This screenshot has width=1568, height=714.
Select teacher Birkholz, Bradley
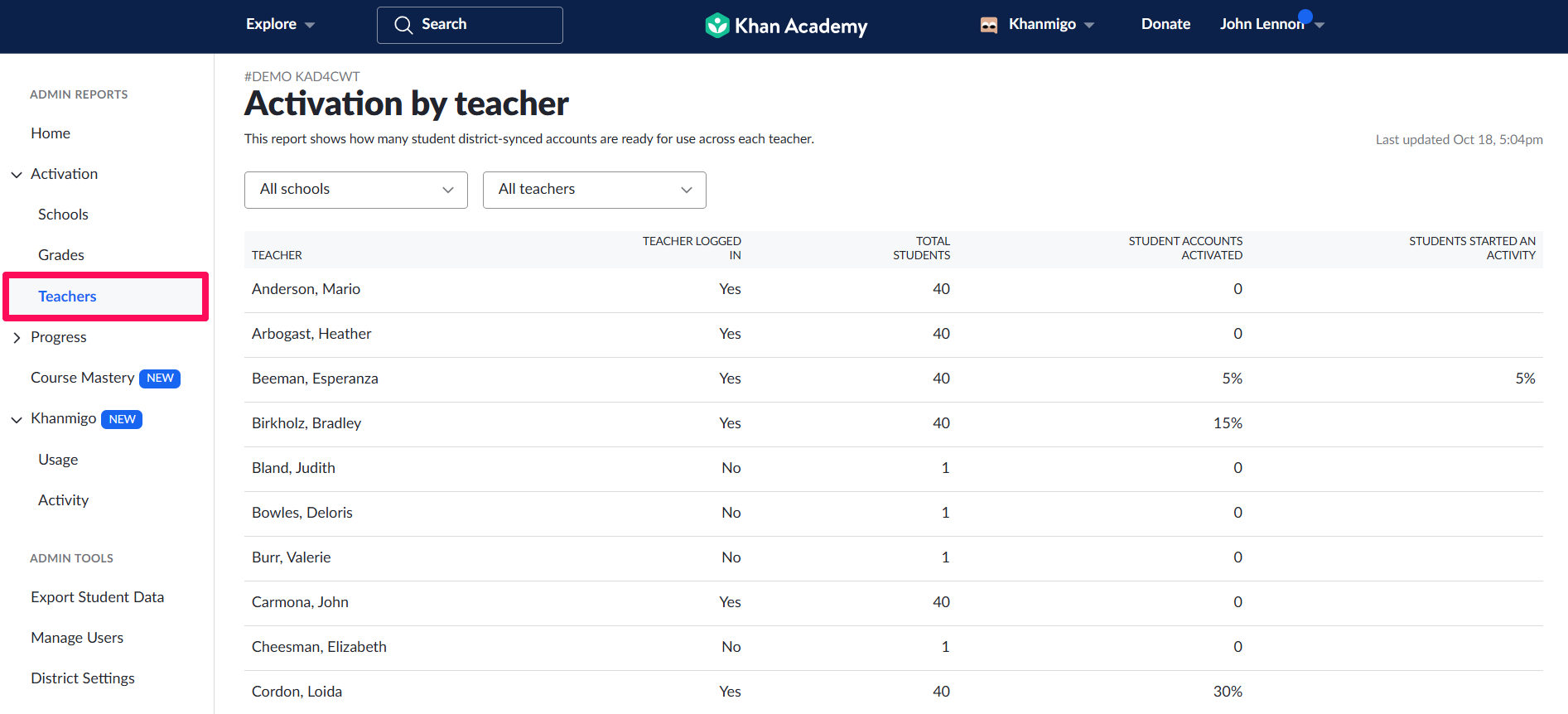(306, 423)
